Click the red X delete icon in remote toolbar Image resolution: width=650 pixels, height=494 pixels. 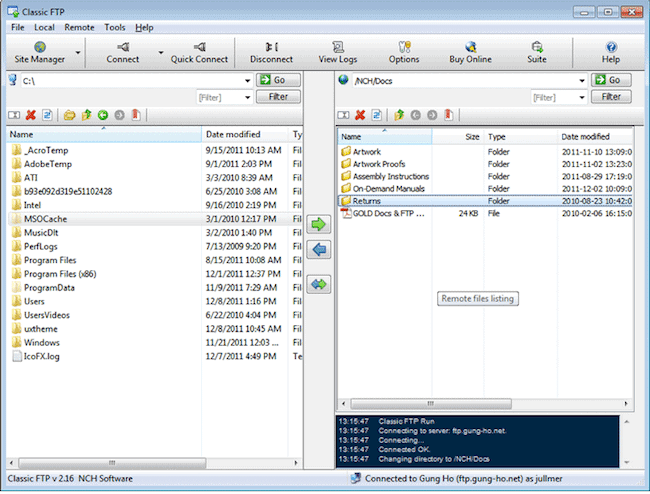pos(360,115)
